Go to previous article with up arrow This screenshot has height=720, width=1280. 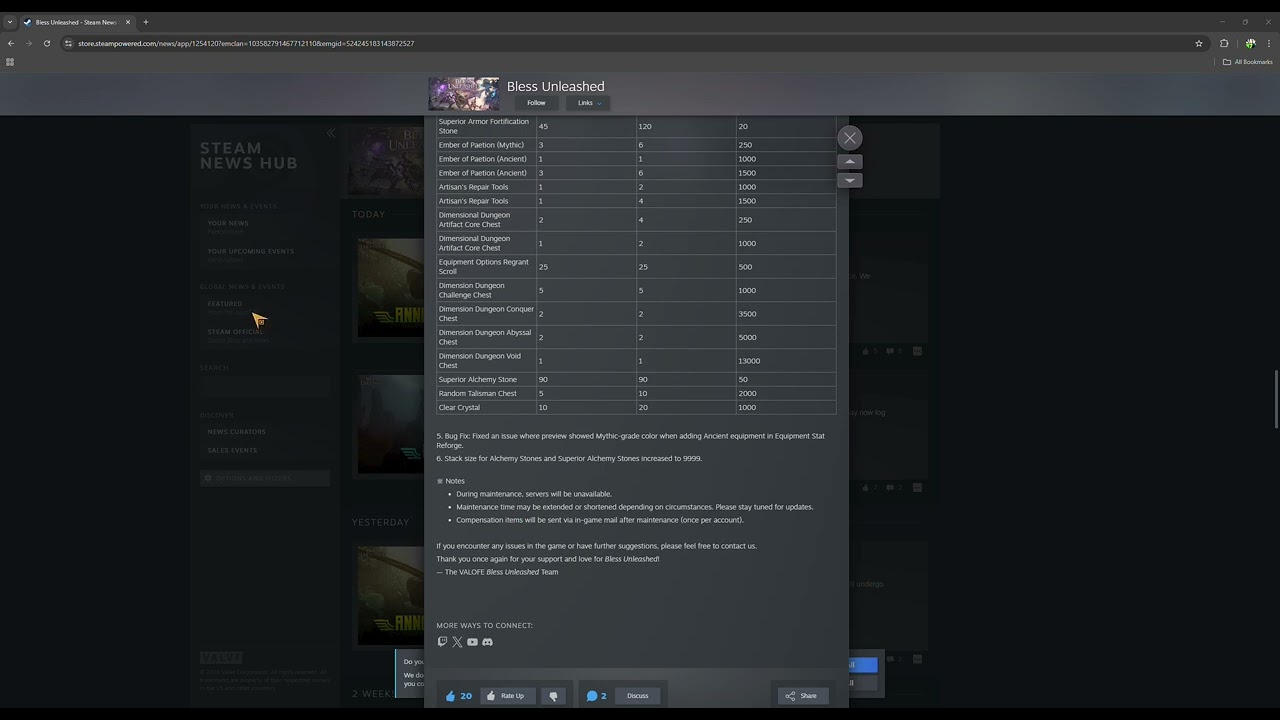tap(849, 162)
